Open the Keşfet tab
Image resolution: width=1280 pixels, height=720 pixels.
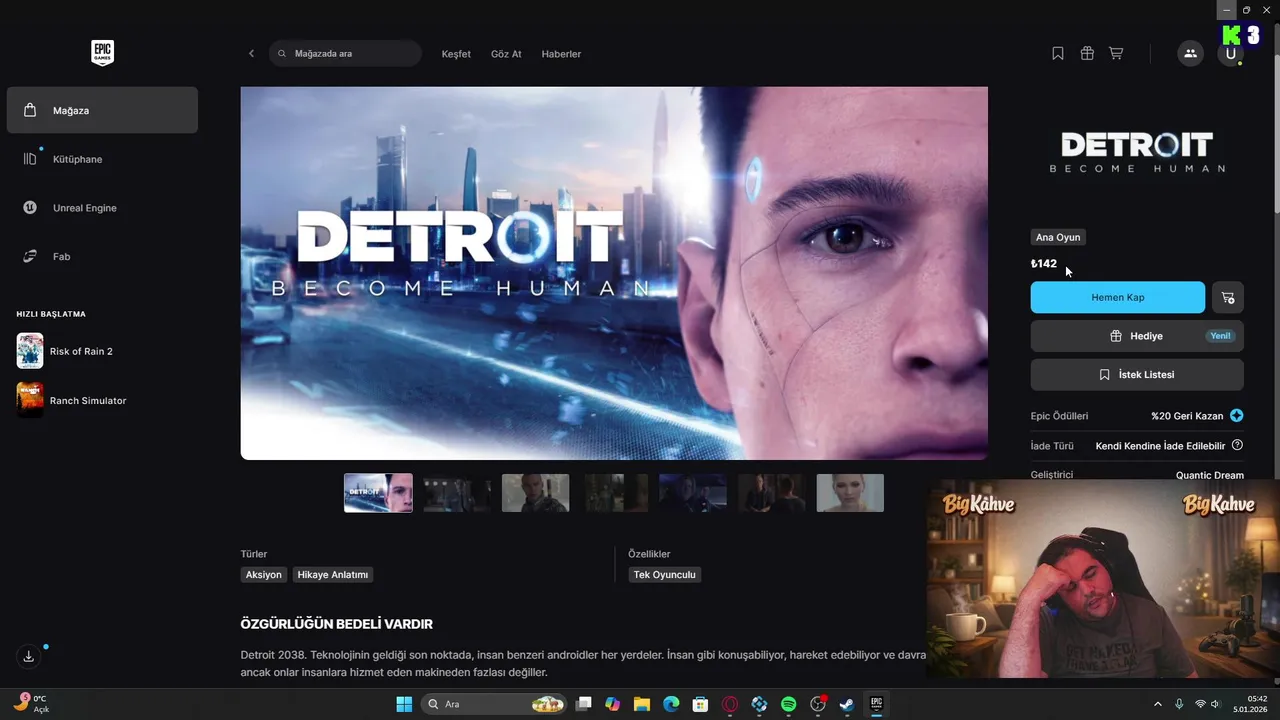456,54
